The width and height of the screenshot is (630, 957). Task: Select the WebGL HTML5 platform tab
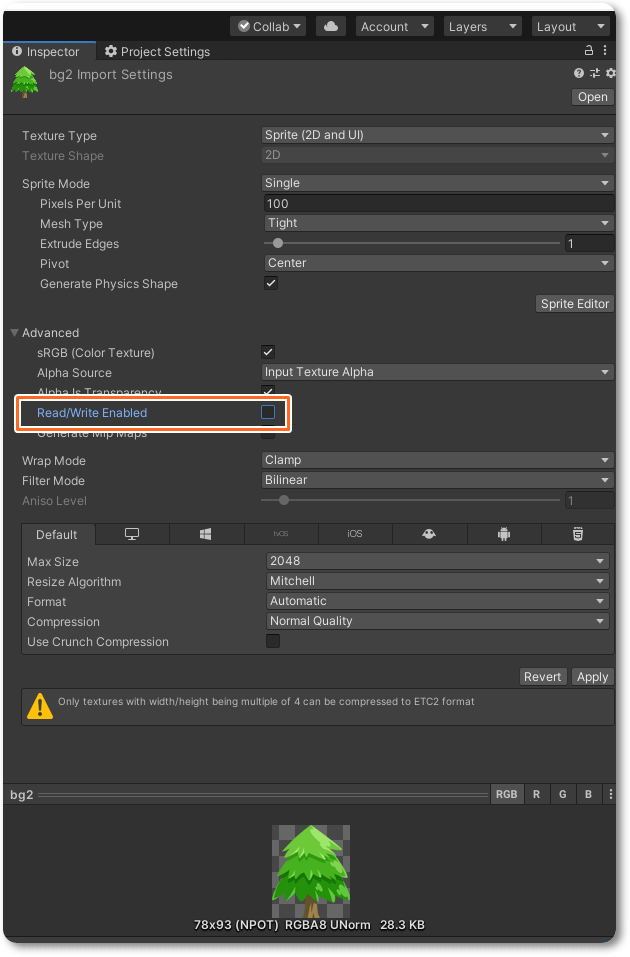pos(578,534)
